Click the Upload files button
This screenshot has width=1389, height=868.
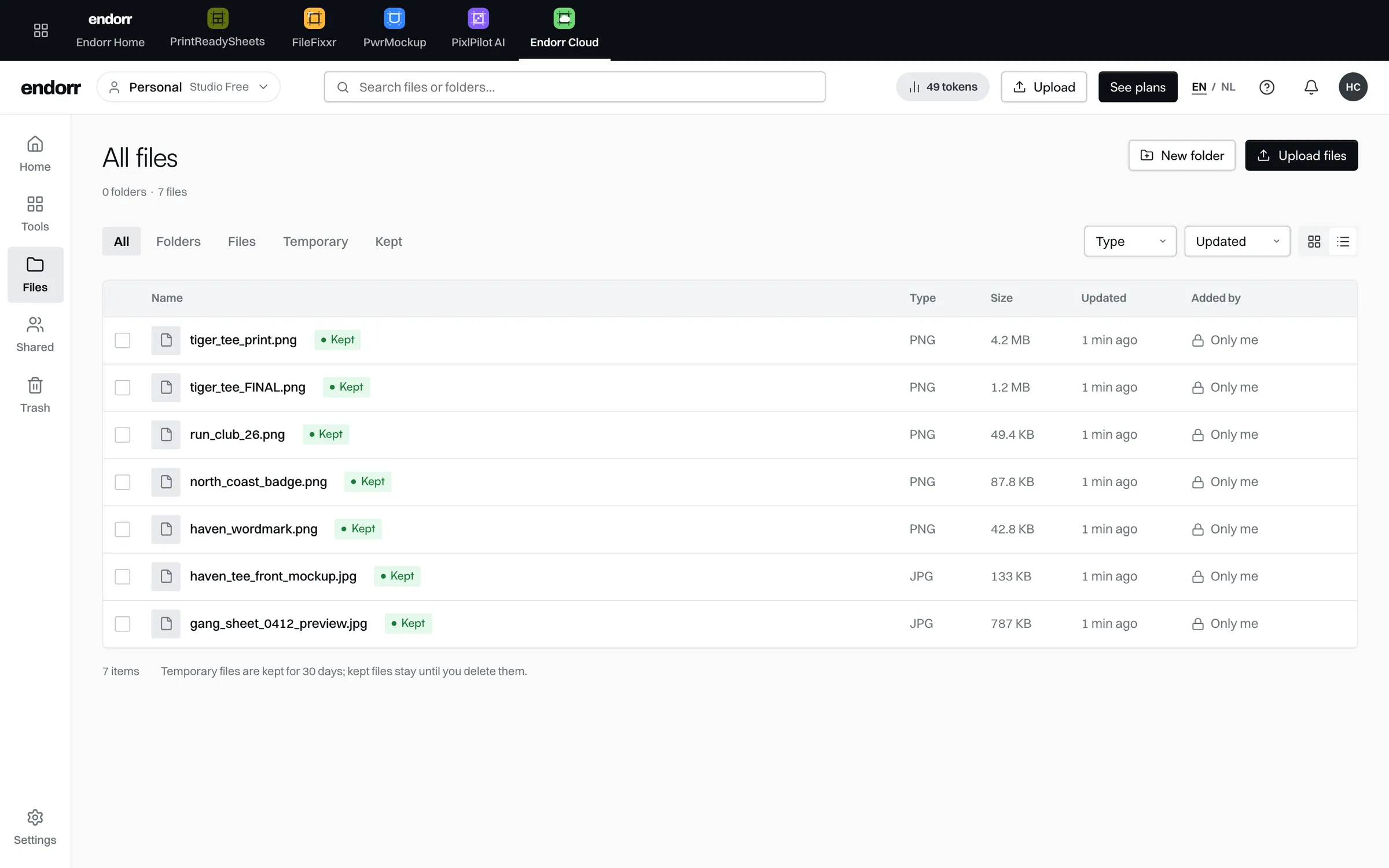click(1301, 155)
